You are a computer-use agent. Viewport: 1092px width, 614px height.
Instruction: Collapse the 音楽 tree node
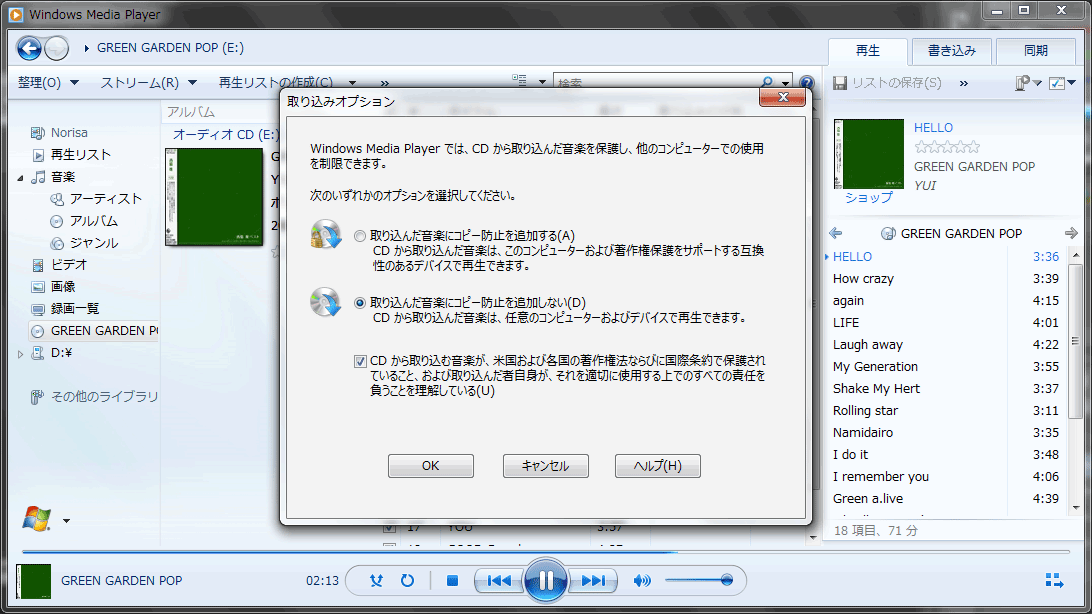click(x=20, y=178)
